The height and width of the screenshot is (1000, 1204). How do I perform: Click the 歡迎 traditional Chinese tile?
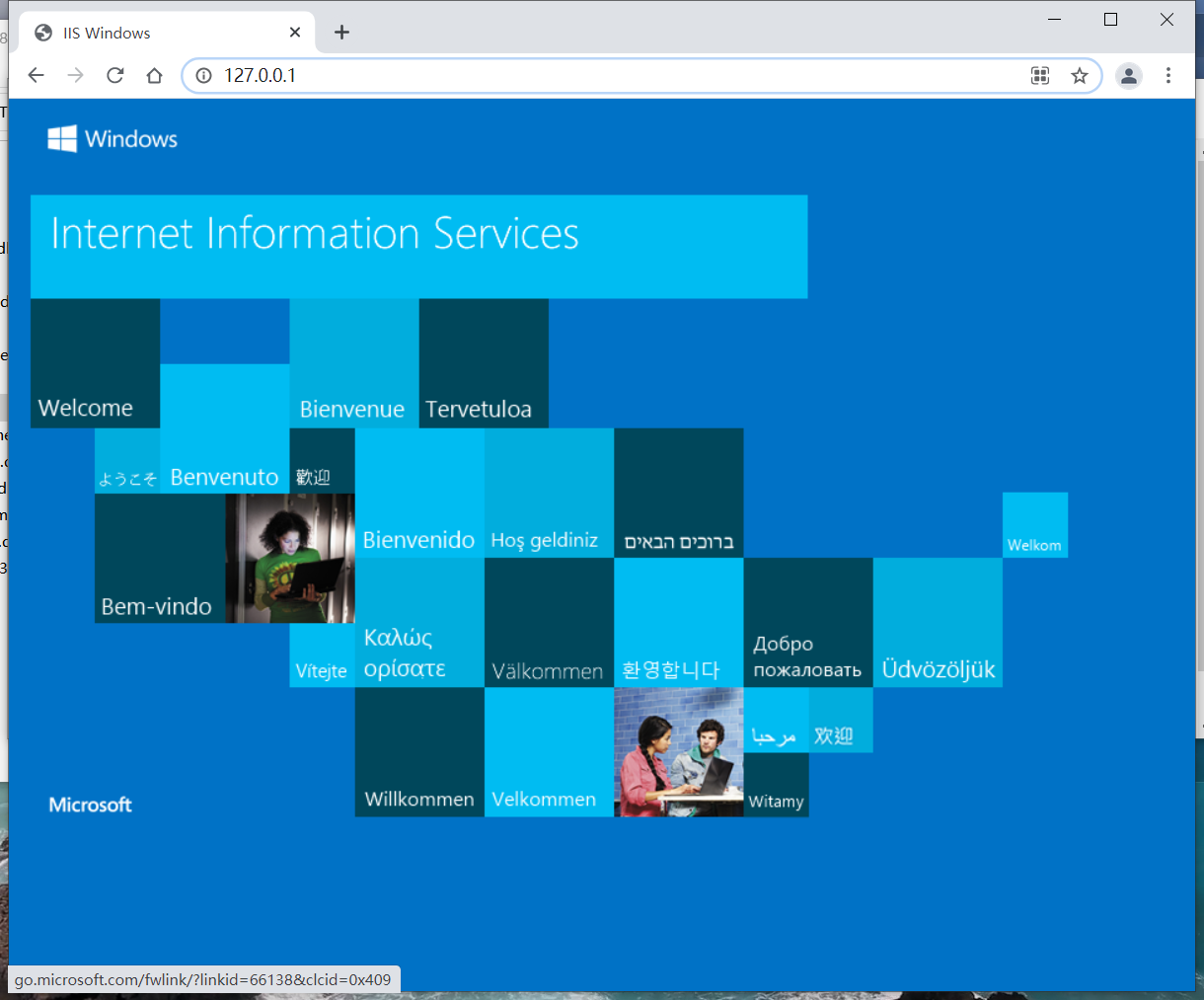click(322, 461)
